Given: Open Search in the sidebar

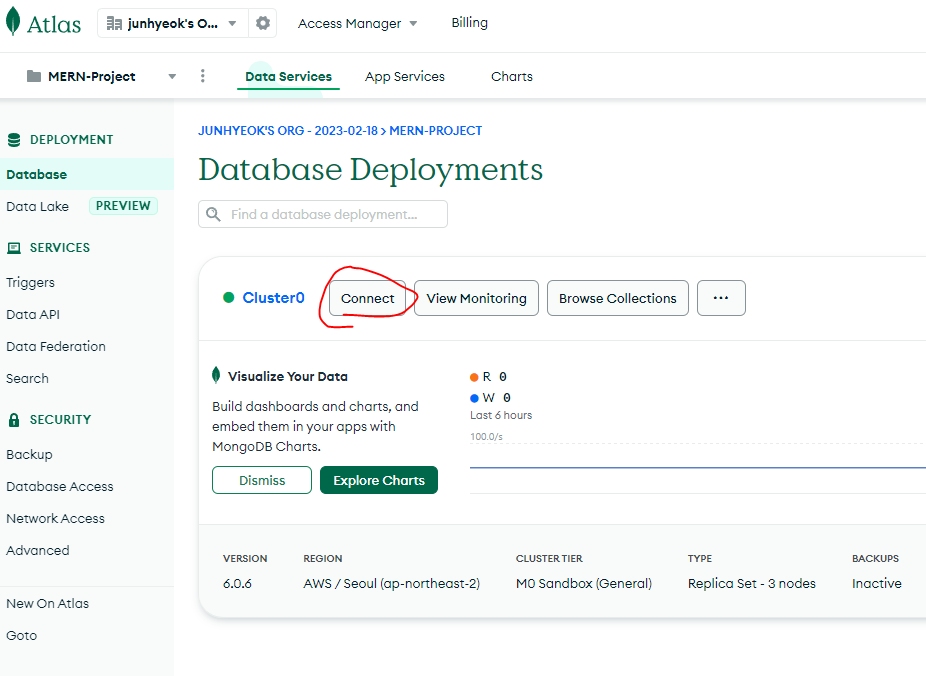Looking at the screenshot, I should click(27, 378).
